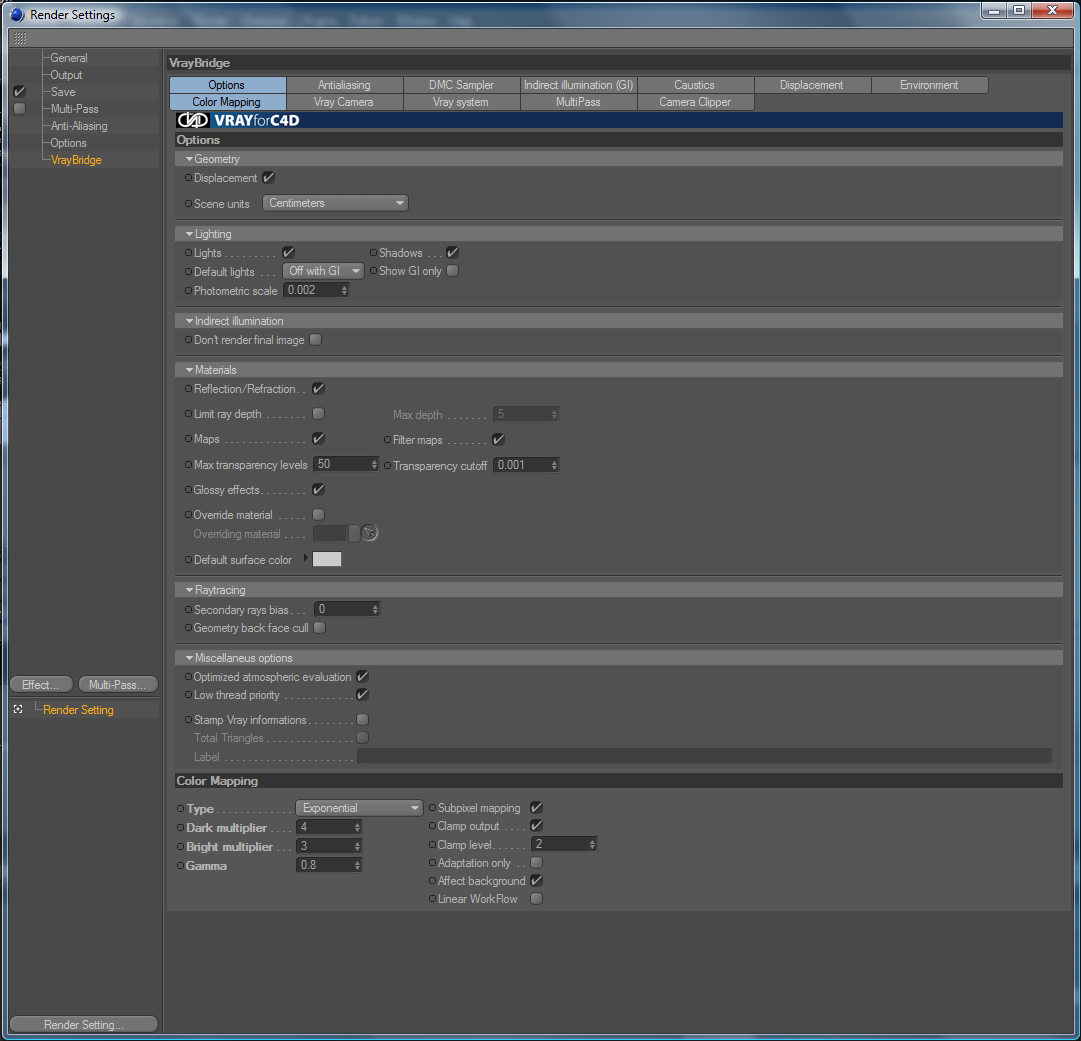The width and height of the screenshot is (1081, 1041).
Task: Open the Environment tab
Action: 929,85
